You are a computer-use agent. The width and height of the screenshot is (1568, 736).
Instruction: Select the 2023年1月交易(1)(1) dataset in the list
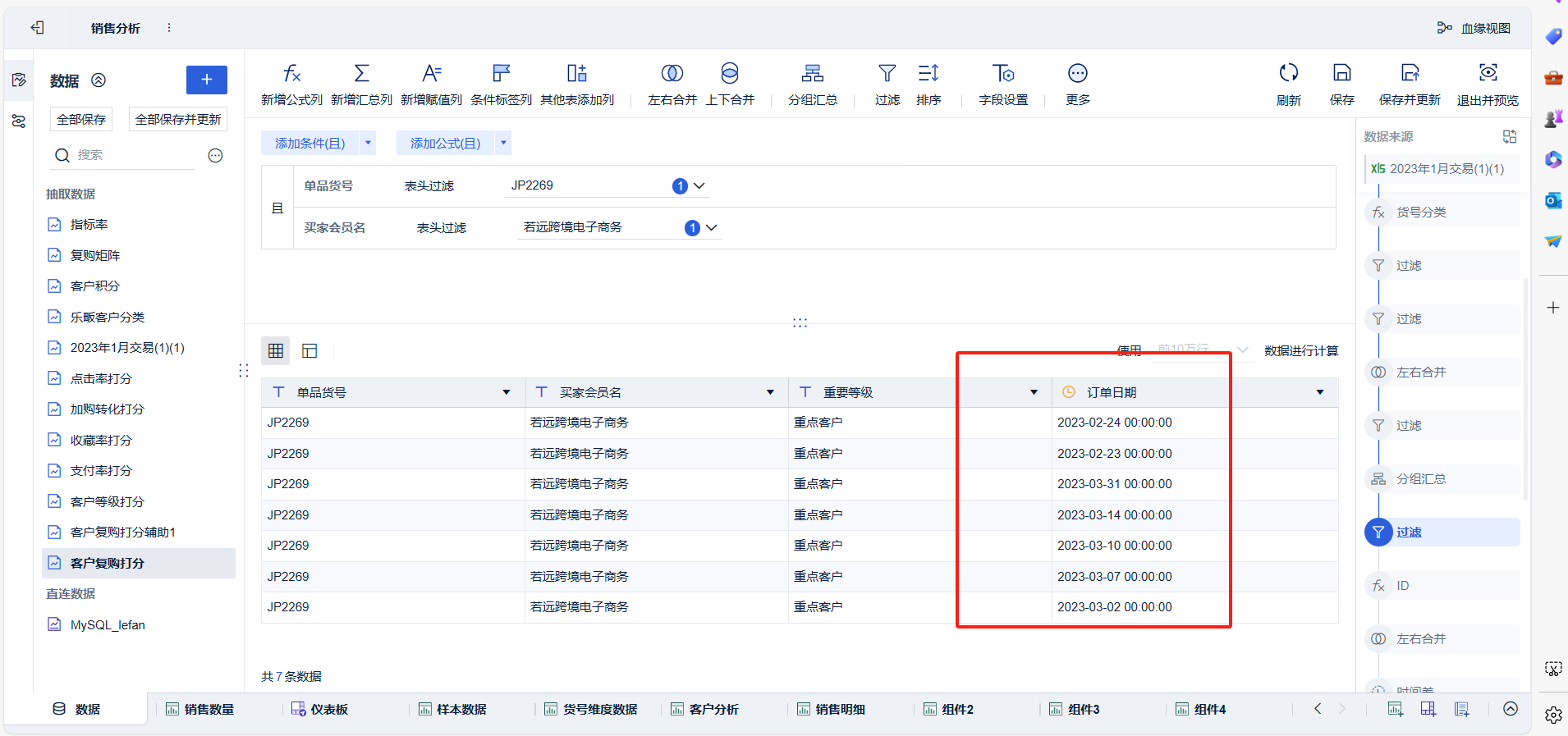point(139,348)
